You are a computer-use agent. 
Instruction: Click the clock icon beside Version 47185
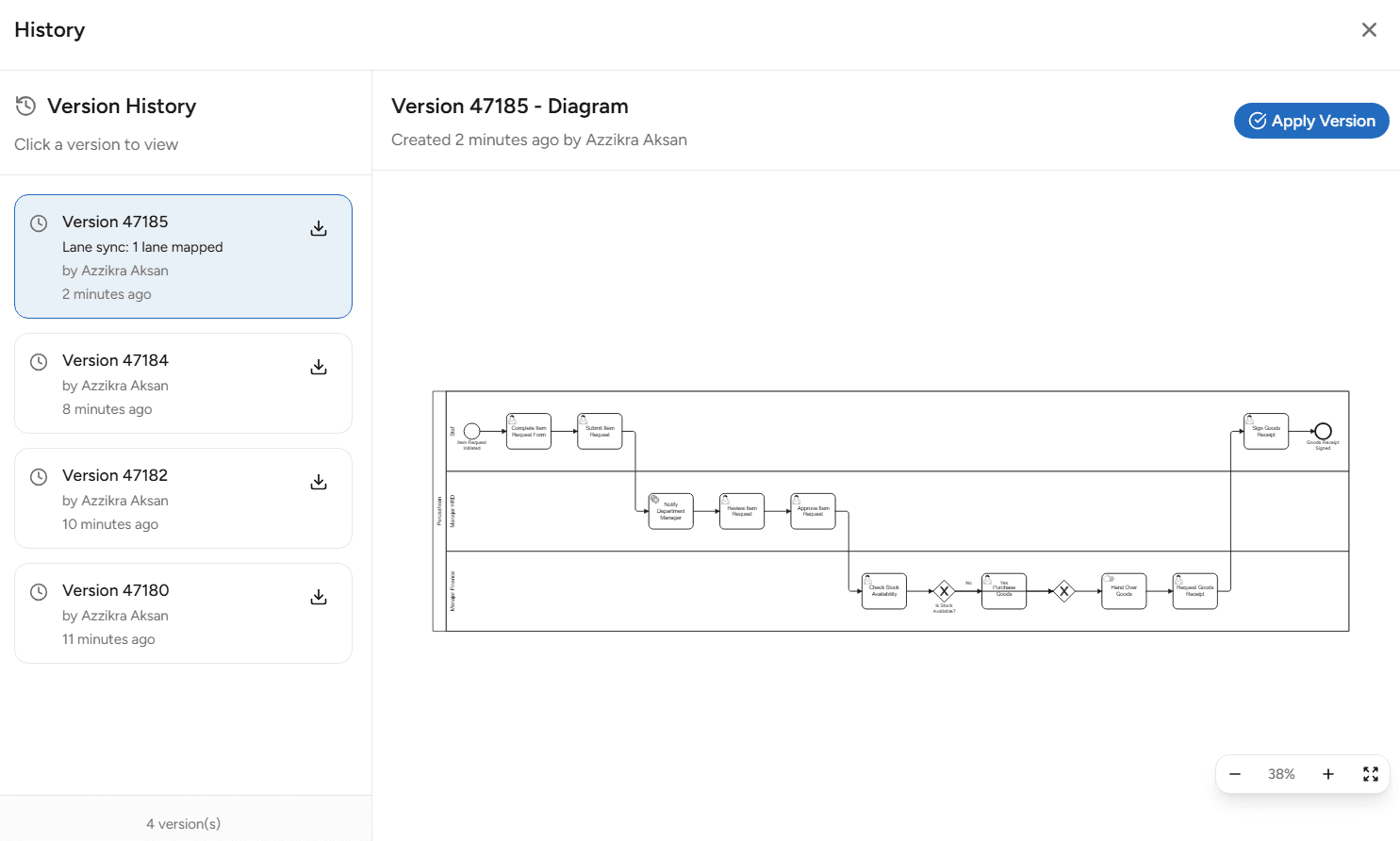[39, 223]
